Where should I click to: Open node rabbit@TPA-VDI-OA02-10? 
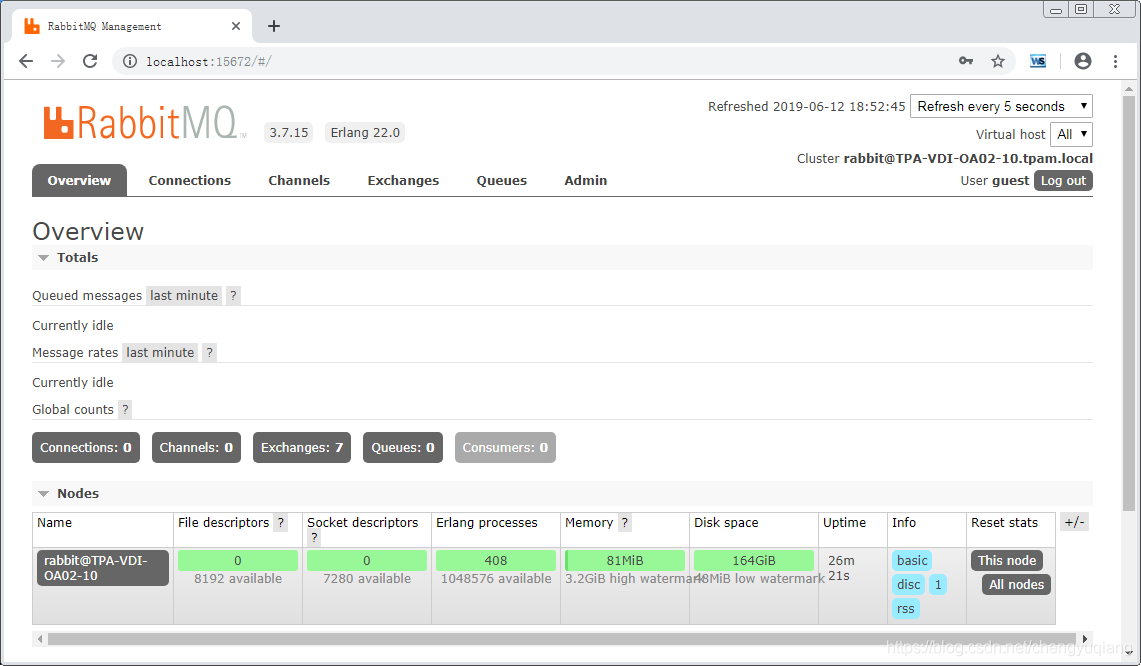(103, 568)
